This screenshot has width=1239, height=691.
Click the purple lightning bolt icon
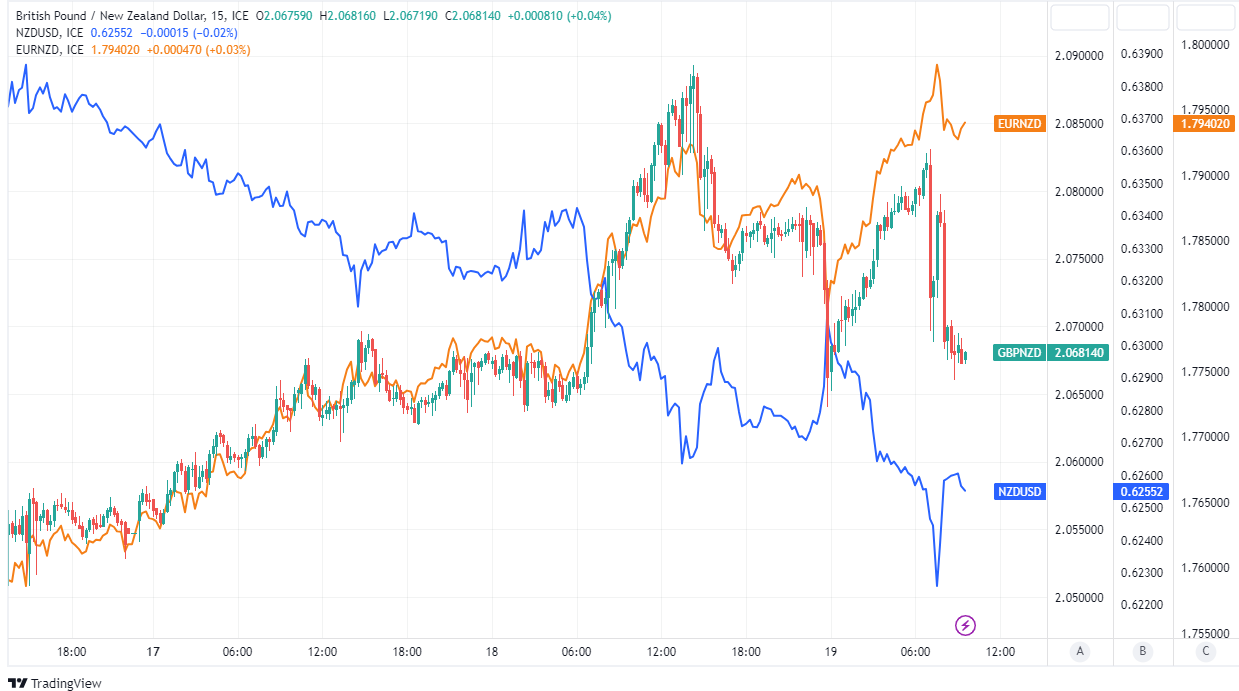966,626
